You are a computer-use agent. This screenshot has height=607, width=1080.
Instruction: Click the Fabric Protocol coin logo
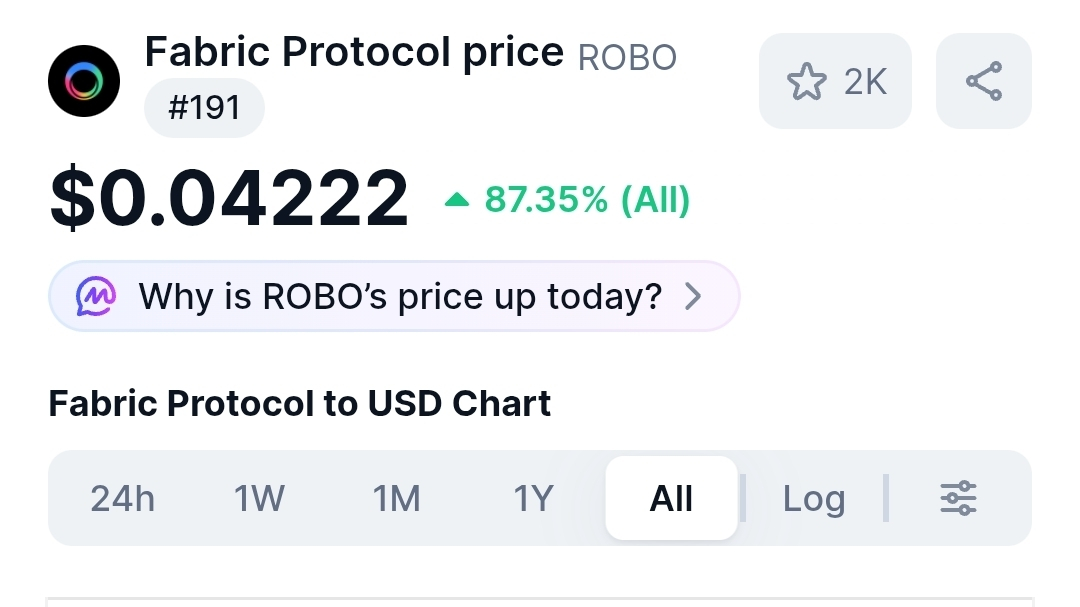tap(84, 81)
